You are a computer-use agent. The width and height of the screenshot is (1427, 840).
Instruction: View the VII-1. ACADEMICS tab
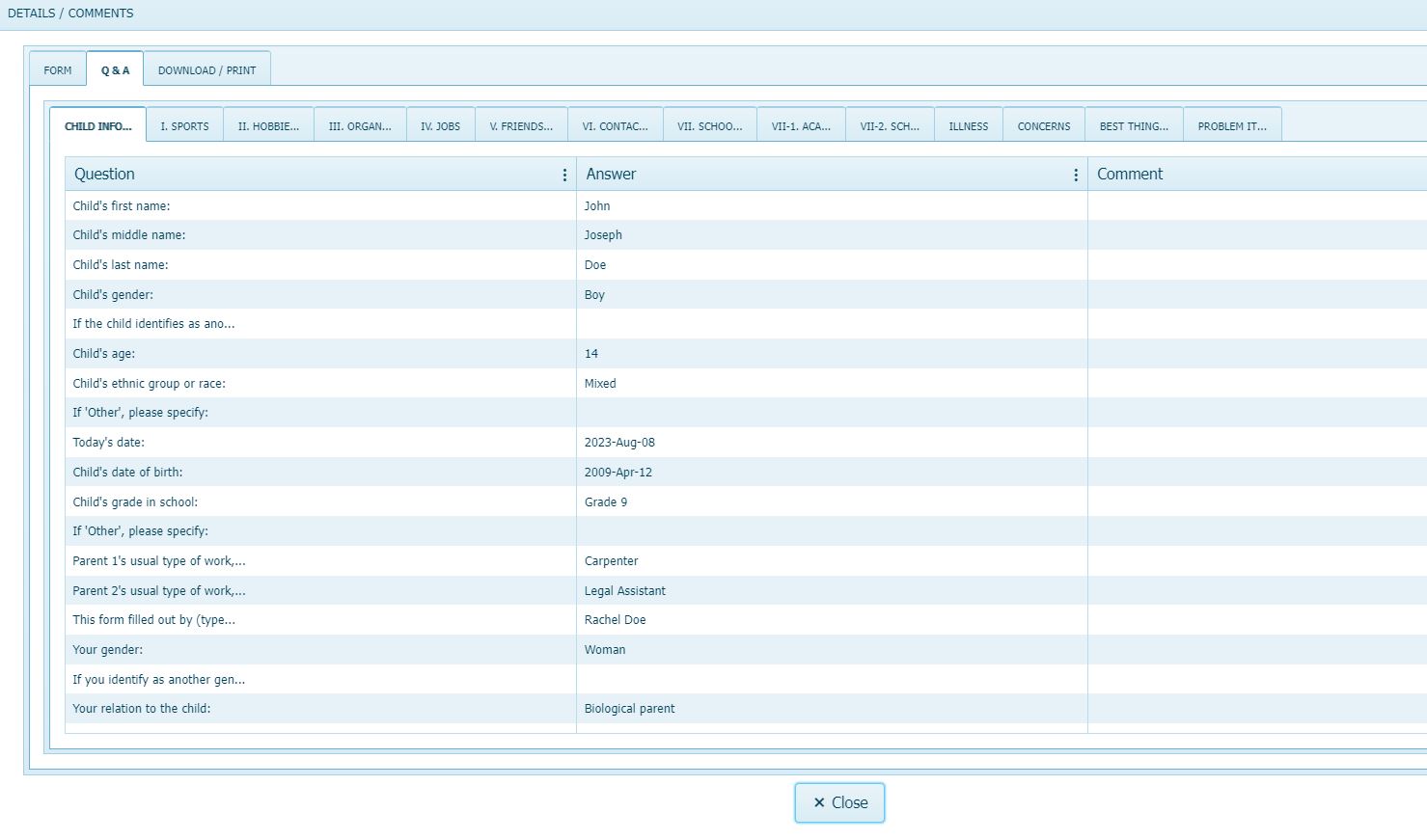coord(801,124)
